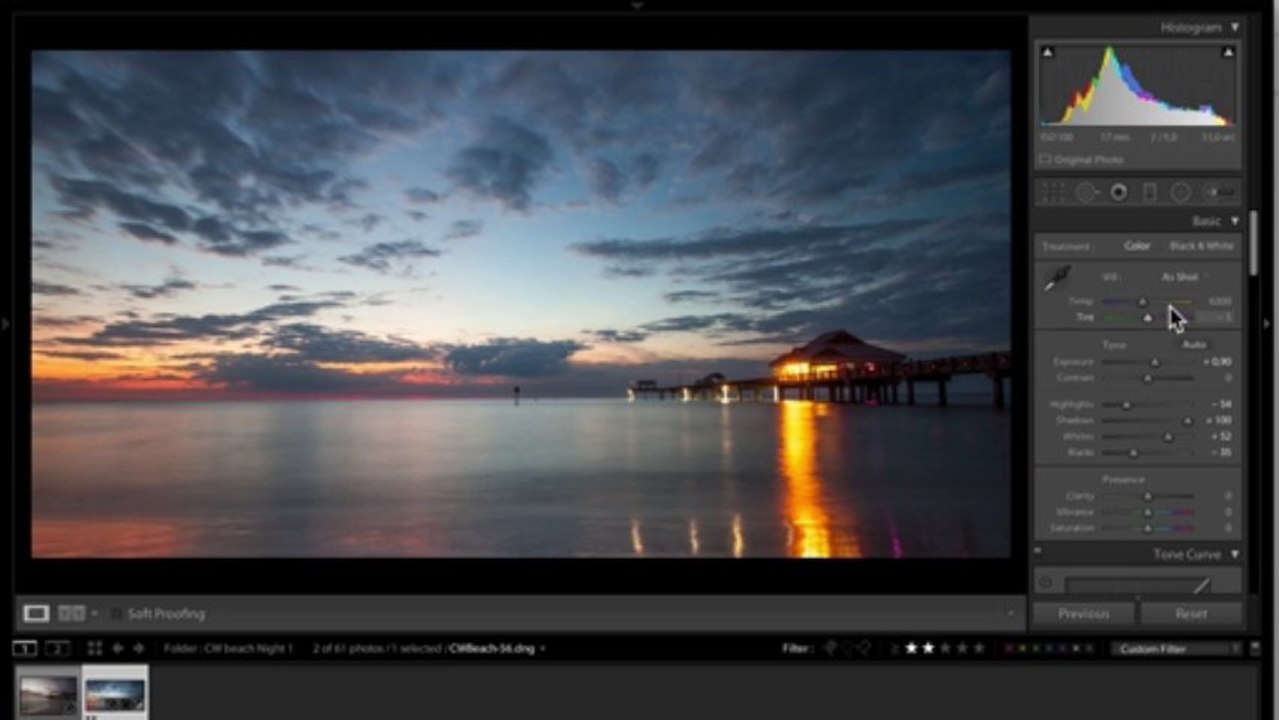This screenshot has width=1279, height=720.
Task: Check the Original Photo checkbox
Action: (x=1045, y=159)
